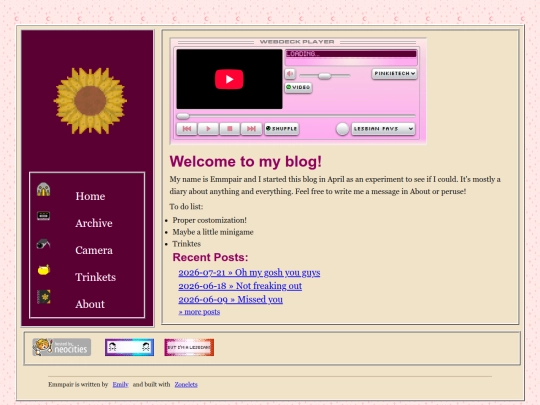Open post 'Oh my gosh you guys'
The height and width of the screenshot is (405, 540).
249,273
